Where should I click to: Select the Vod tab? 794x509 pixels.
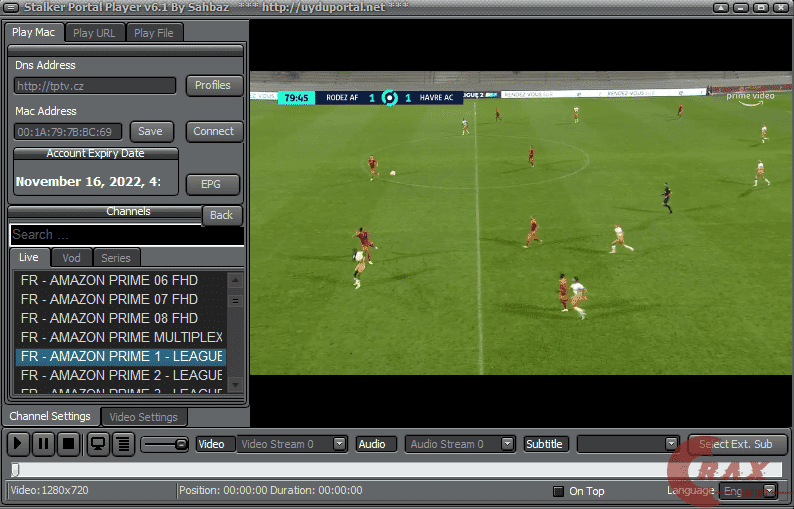tap(71, 258)
